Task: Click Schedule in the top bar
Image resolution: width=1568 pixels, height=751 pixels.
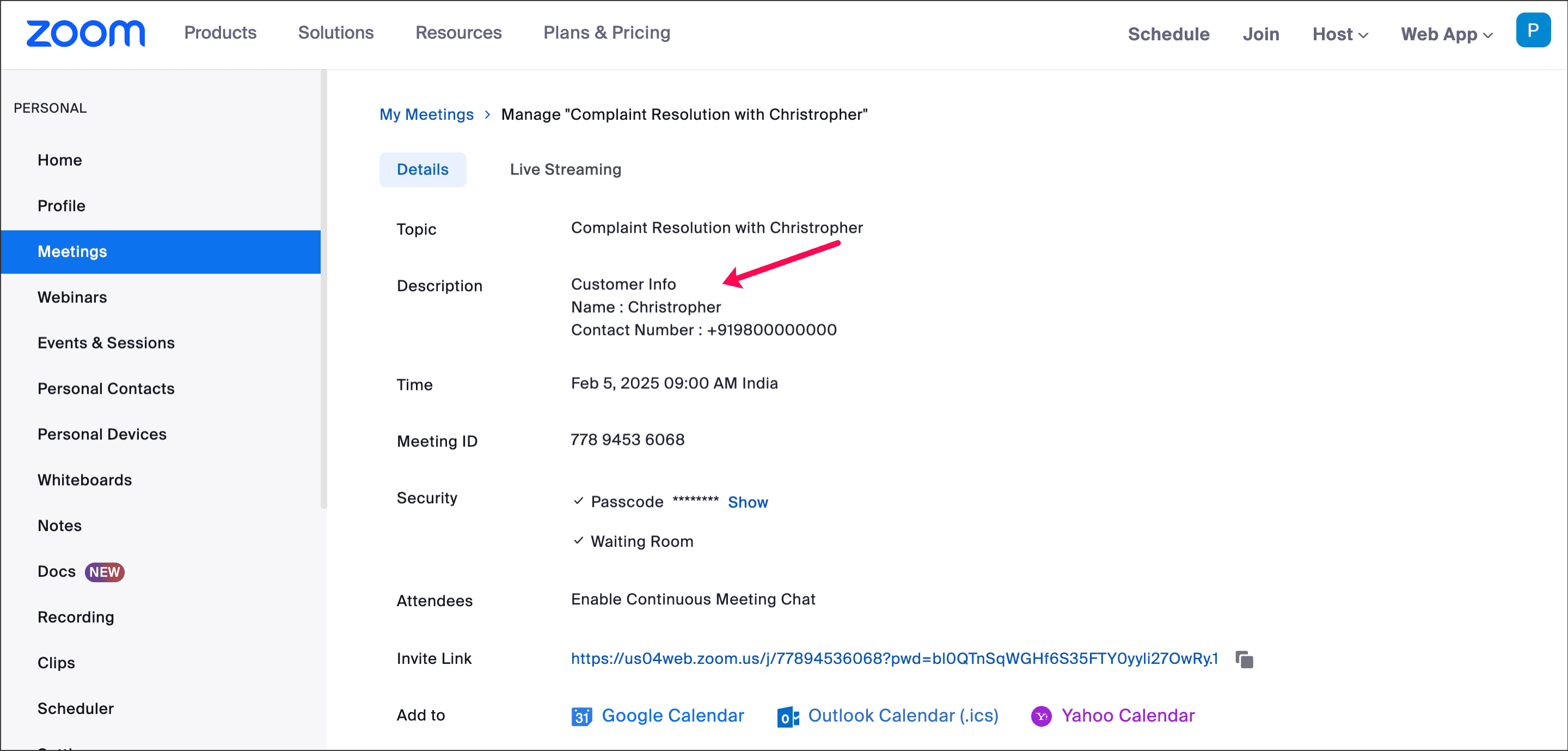Action: tap(1168, 34)
